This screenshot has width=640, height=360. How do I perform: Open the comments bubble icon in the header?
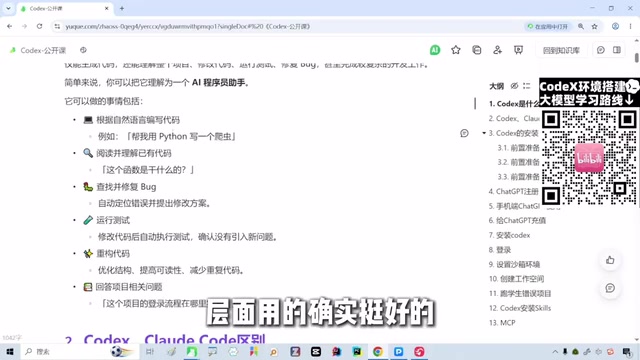click(x=600, y=50)
